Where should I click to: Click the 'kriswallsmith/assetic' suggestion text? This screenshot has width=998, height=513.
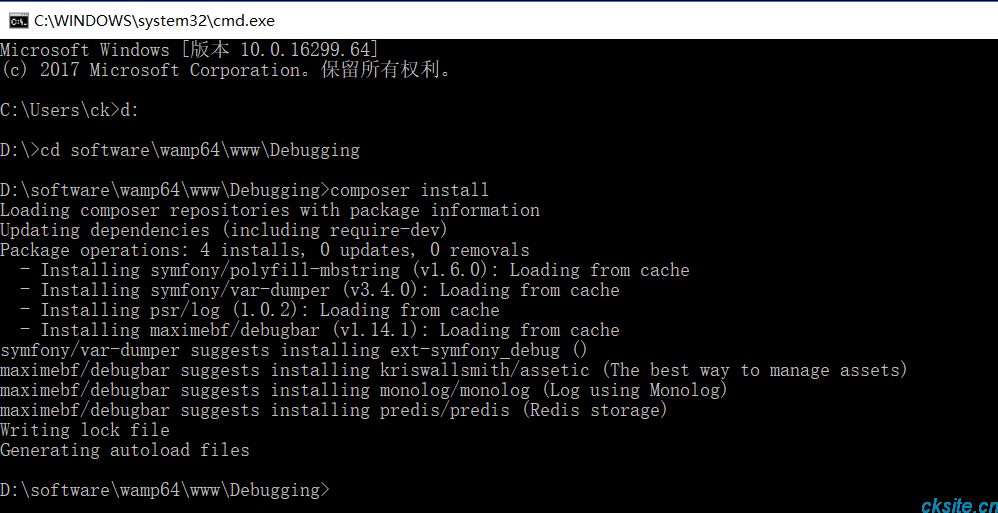pyautogui.click(x=485, y=370)
